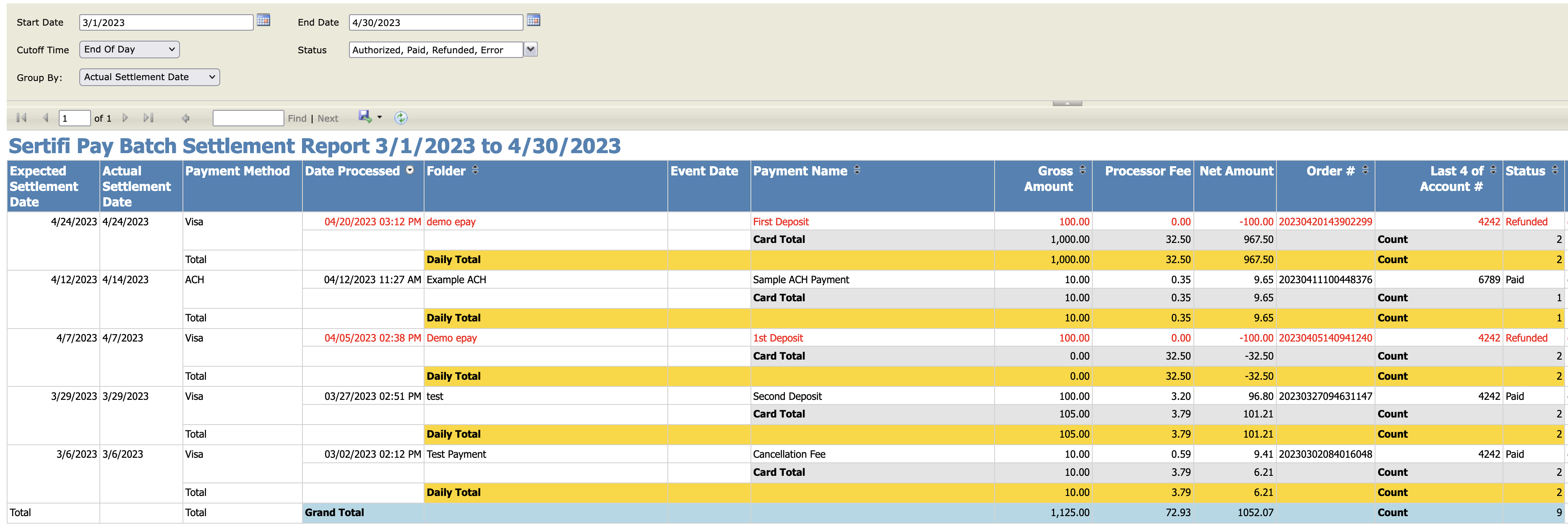This screenshot has height=527, width=1568.
Task: Collapse the parameters pane with the handle
Action: [1067, 104]
